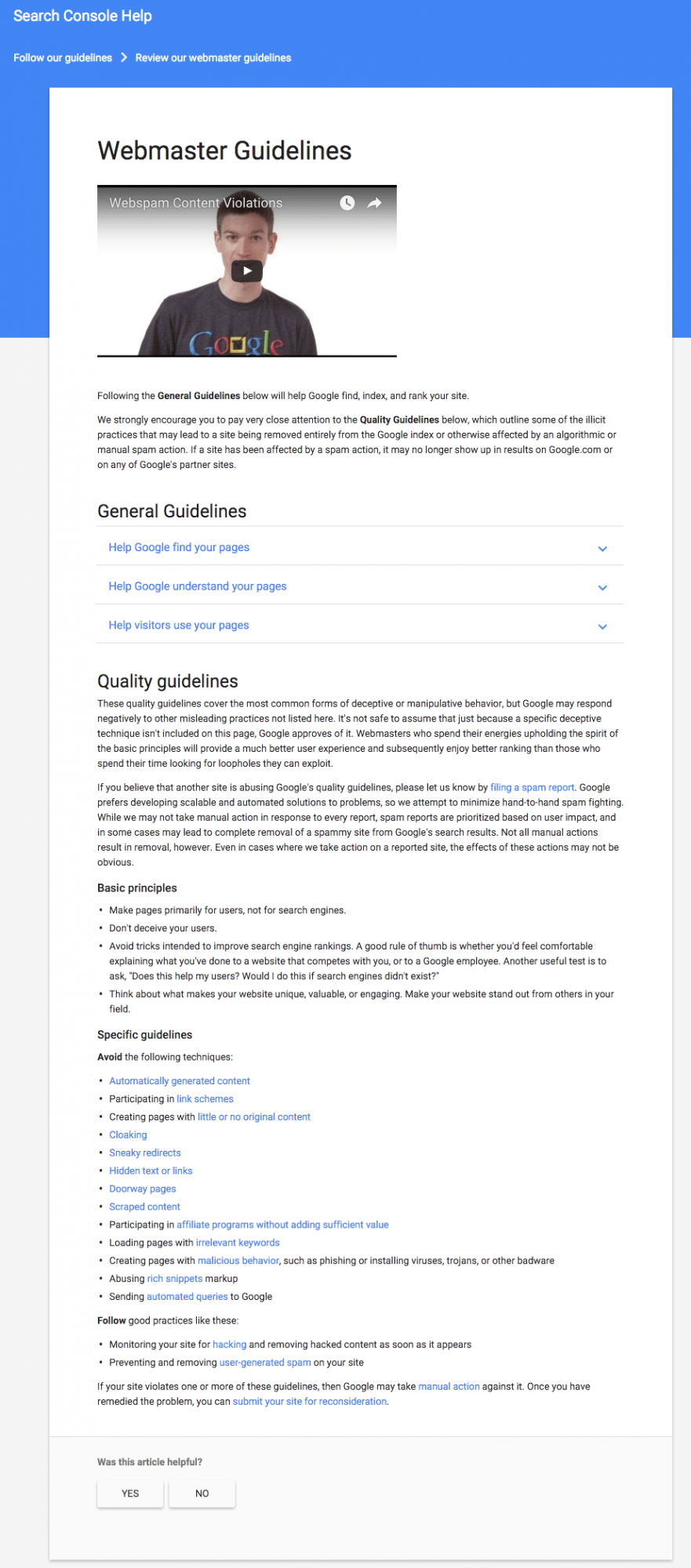Open the filing a spam report link
691x1568 pixels.
coord(533,787)
